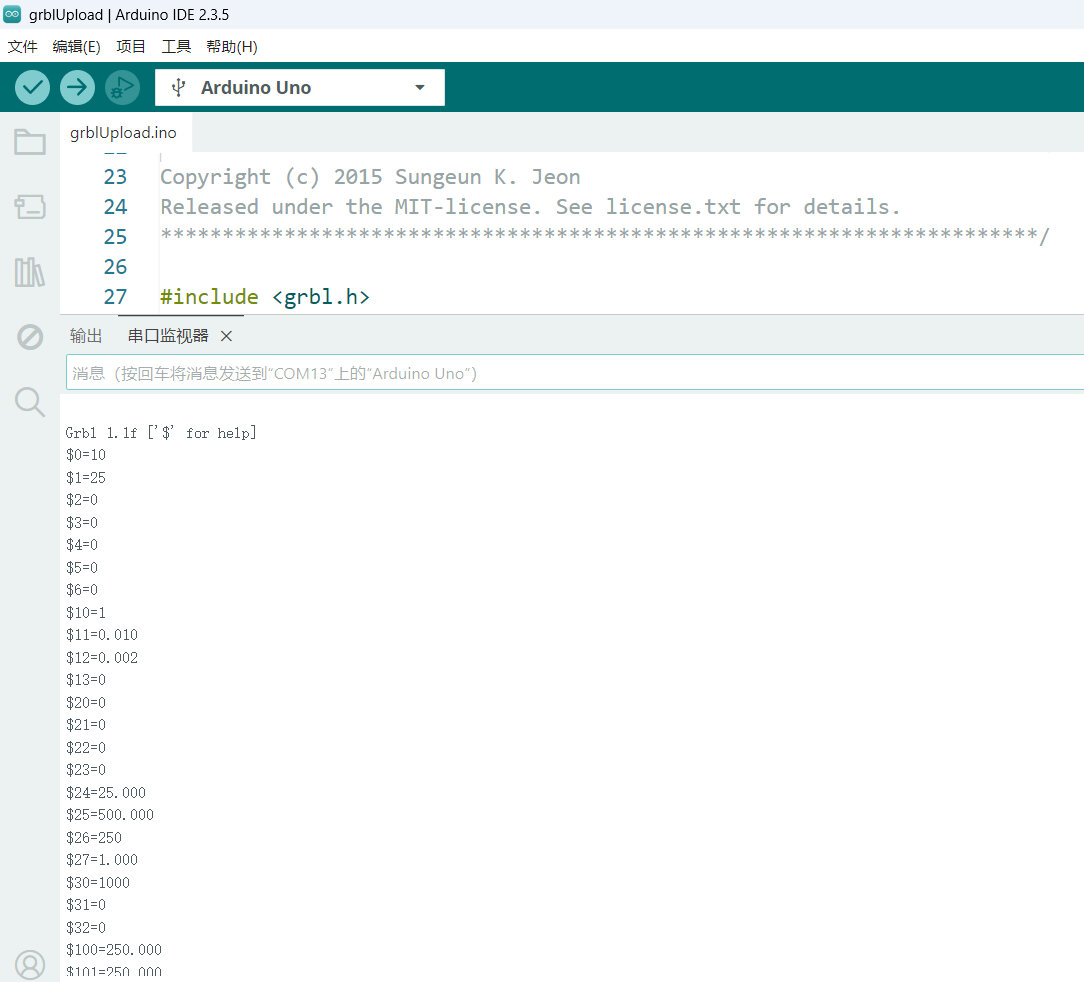Image resolution: width=1084 pixels, height=982 pixels.
Task: Click the $24=25.000 setting line
Action: tap(106, 793)
